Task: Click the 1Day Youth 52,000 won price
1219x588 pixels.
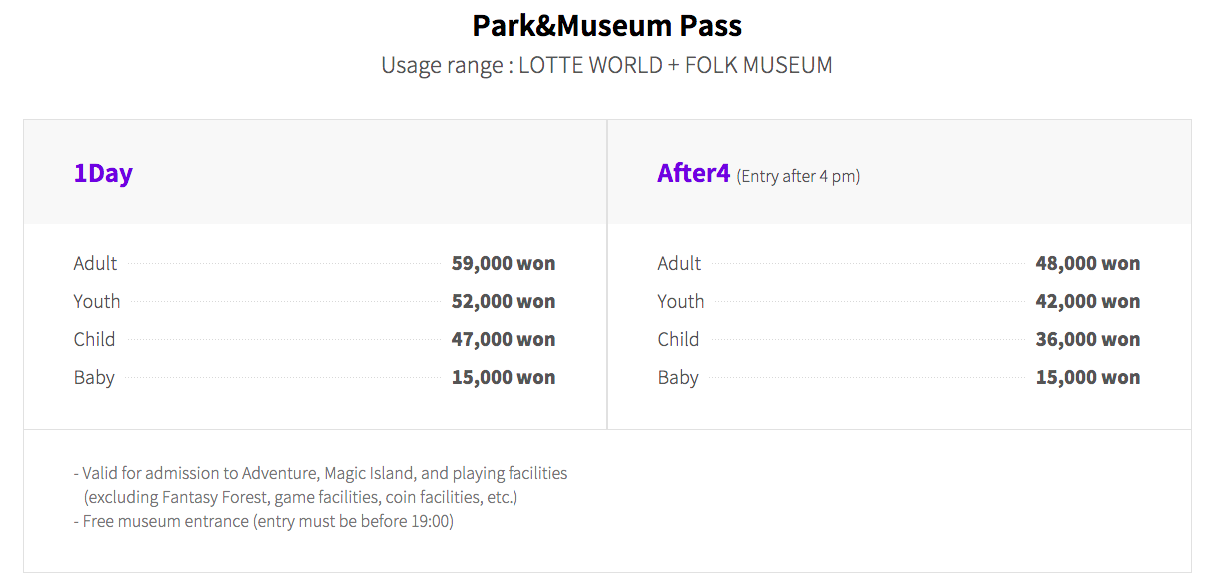Action: tap(503, 302)
